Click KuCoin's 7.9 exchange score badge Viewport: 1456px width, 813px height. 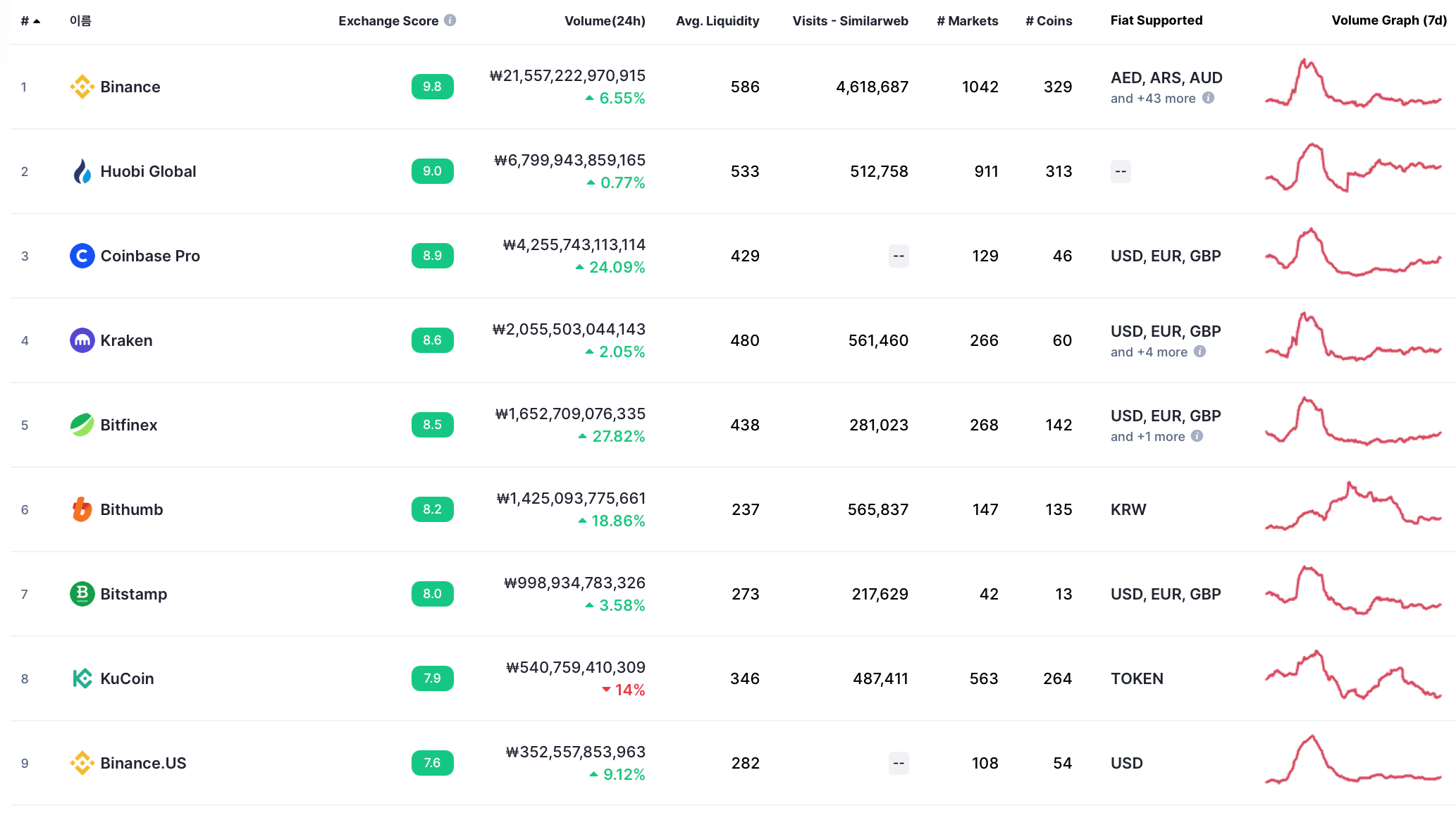pos(432,678)
